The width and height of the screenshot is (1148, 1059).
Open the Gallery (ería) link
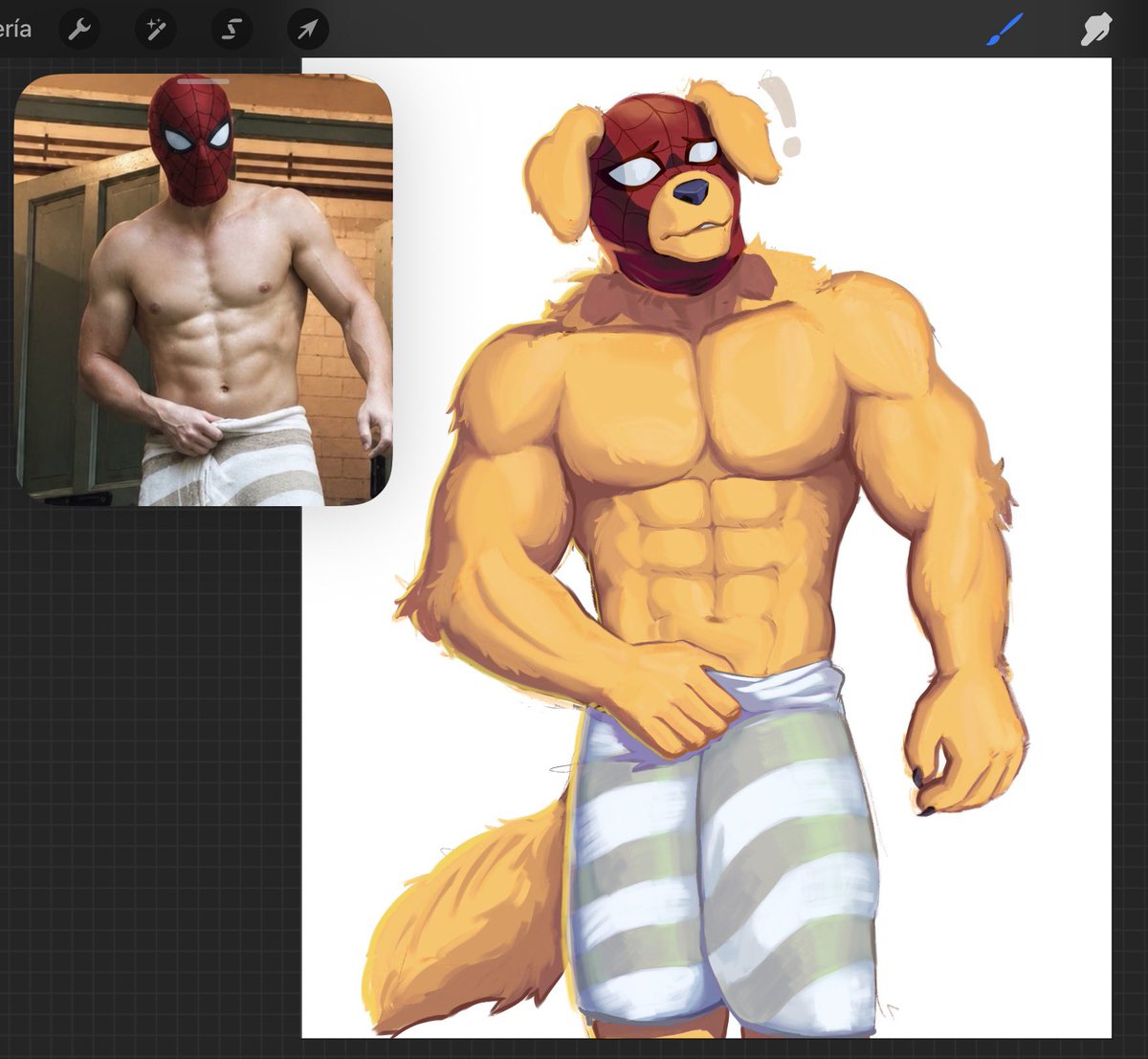[x=14, y=29]
